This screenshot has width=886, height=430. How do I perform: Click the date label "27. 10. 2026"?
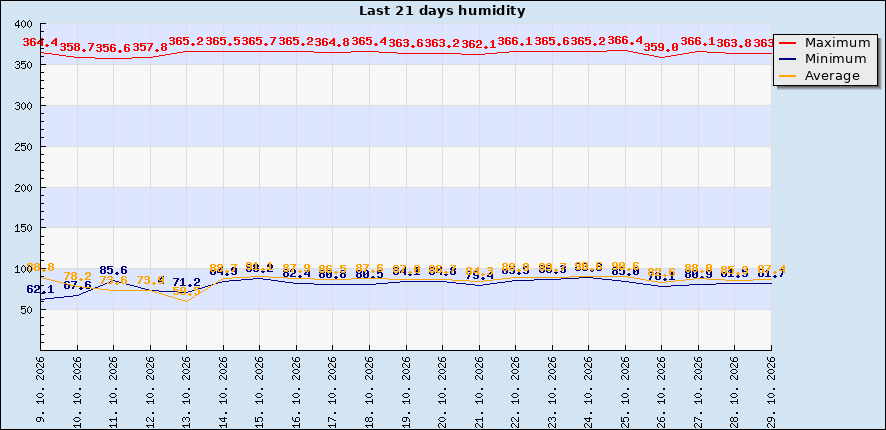[x=698, y=390]
